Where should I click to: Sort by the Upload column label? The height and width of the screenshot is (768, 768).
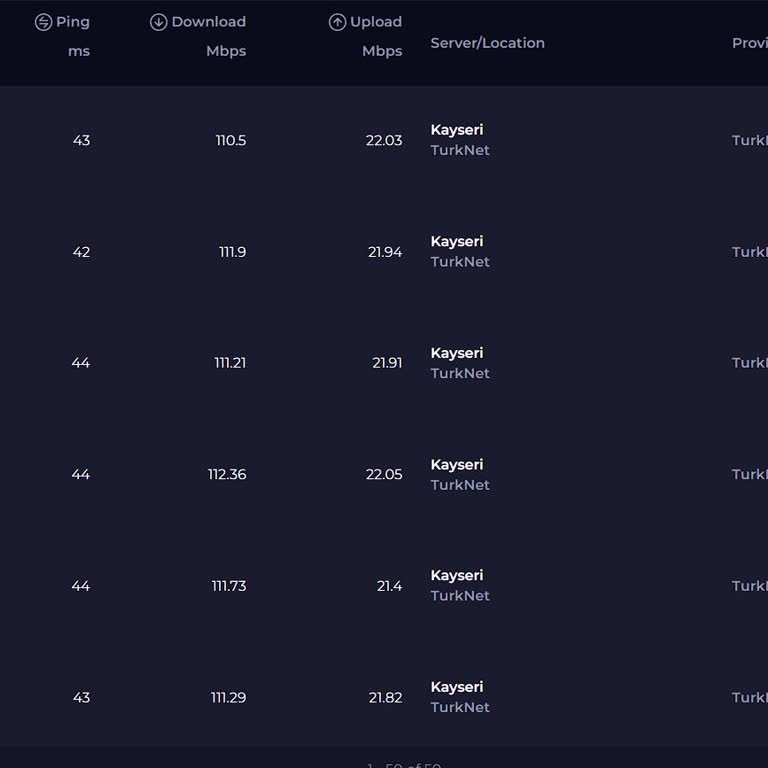pos(376,22)
